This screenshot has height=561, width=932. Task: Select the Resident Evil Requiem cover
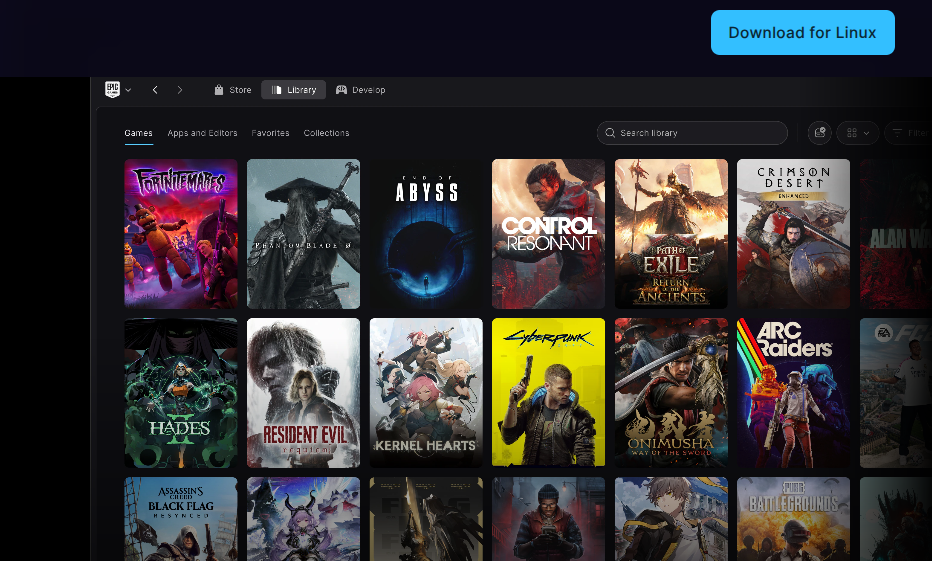(x=303, y=393)
